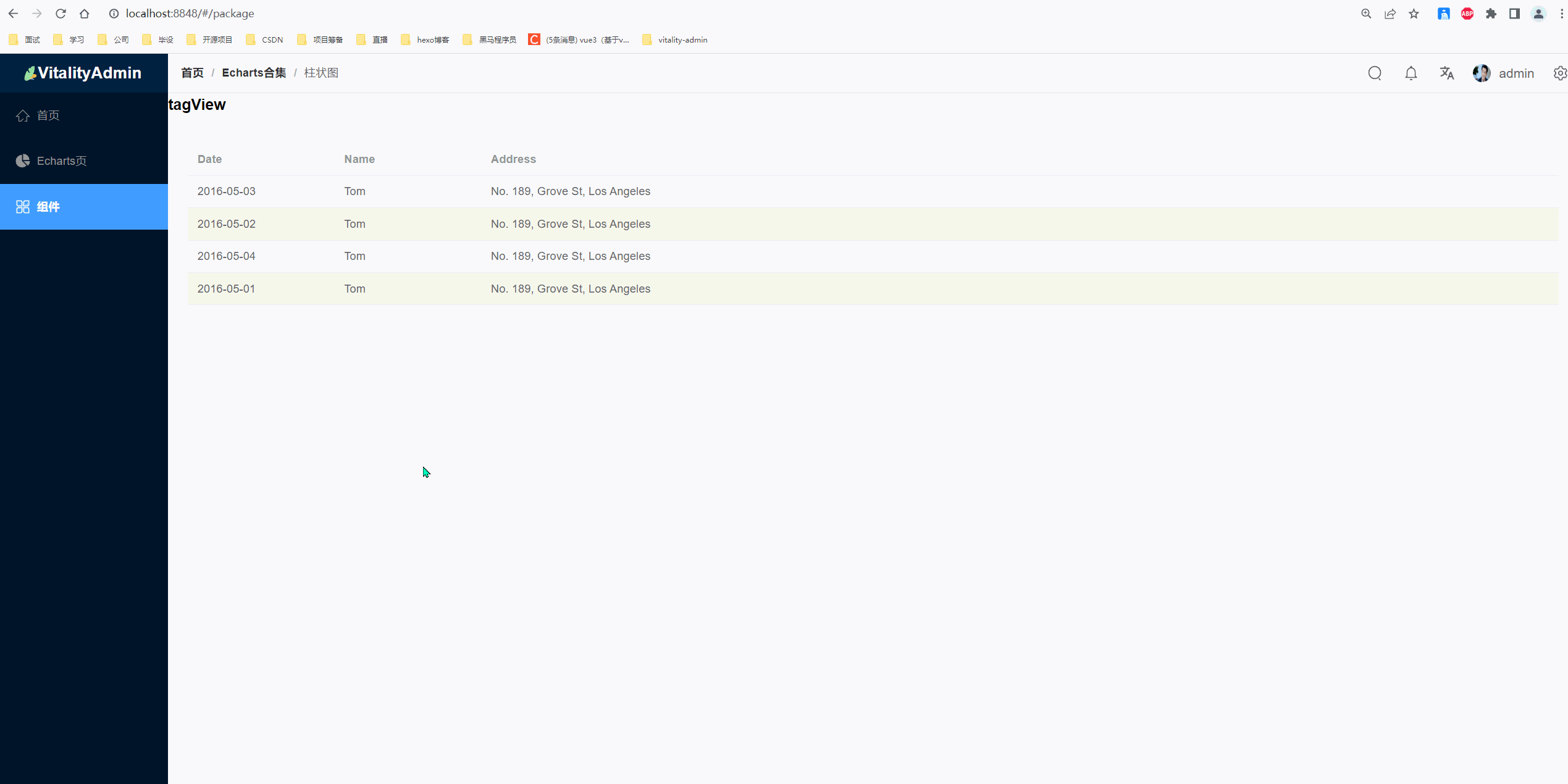Click the VitalityAdmin logo
This screenshot has height=784, width=1568.
point(83,73)
